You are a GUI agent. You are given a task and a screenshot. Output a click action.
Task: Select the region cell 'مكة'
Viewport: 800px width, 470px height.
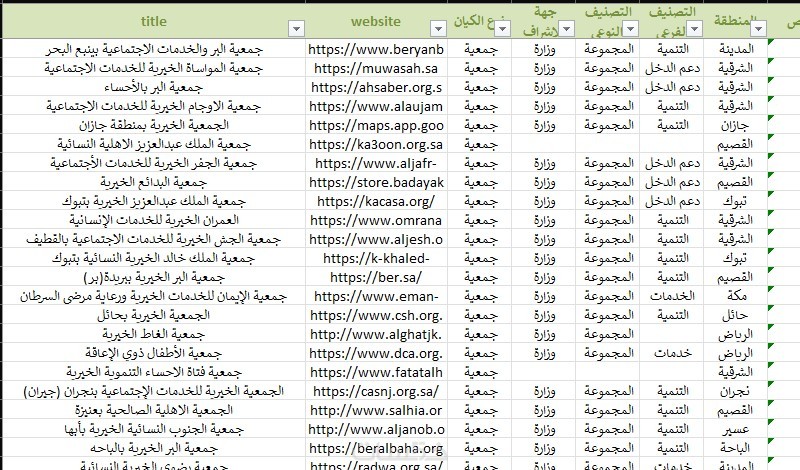tap(735, 296)
